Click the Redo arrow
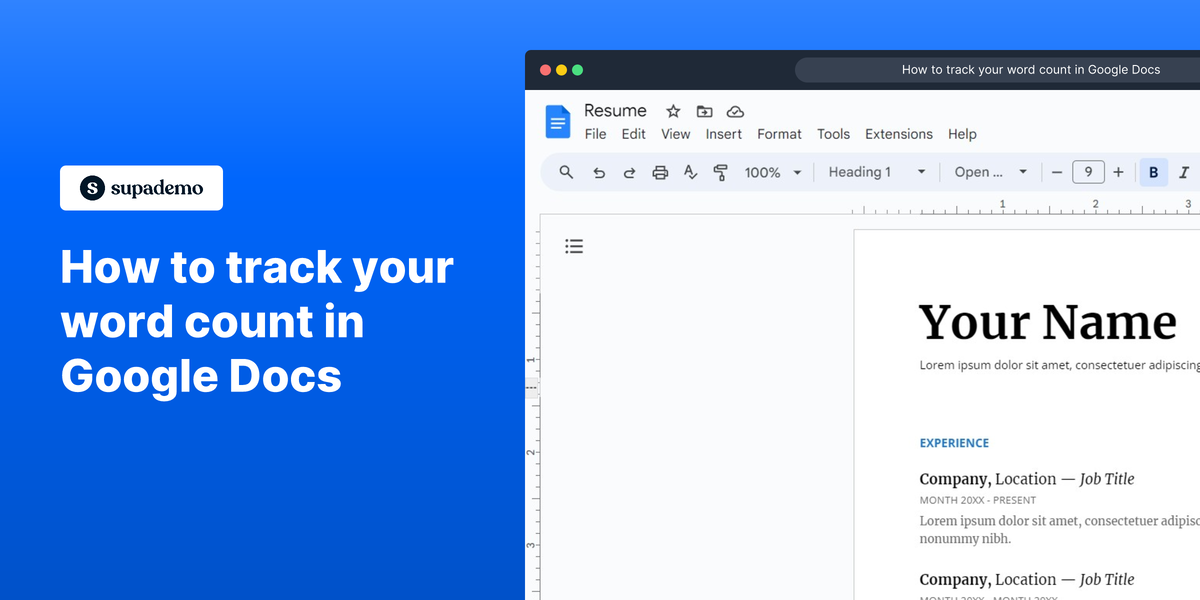 point(629,172)
